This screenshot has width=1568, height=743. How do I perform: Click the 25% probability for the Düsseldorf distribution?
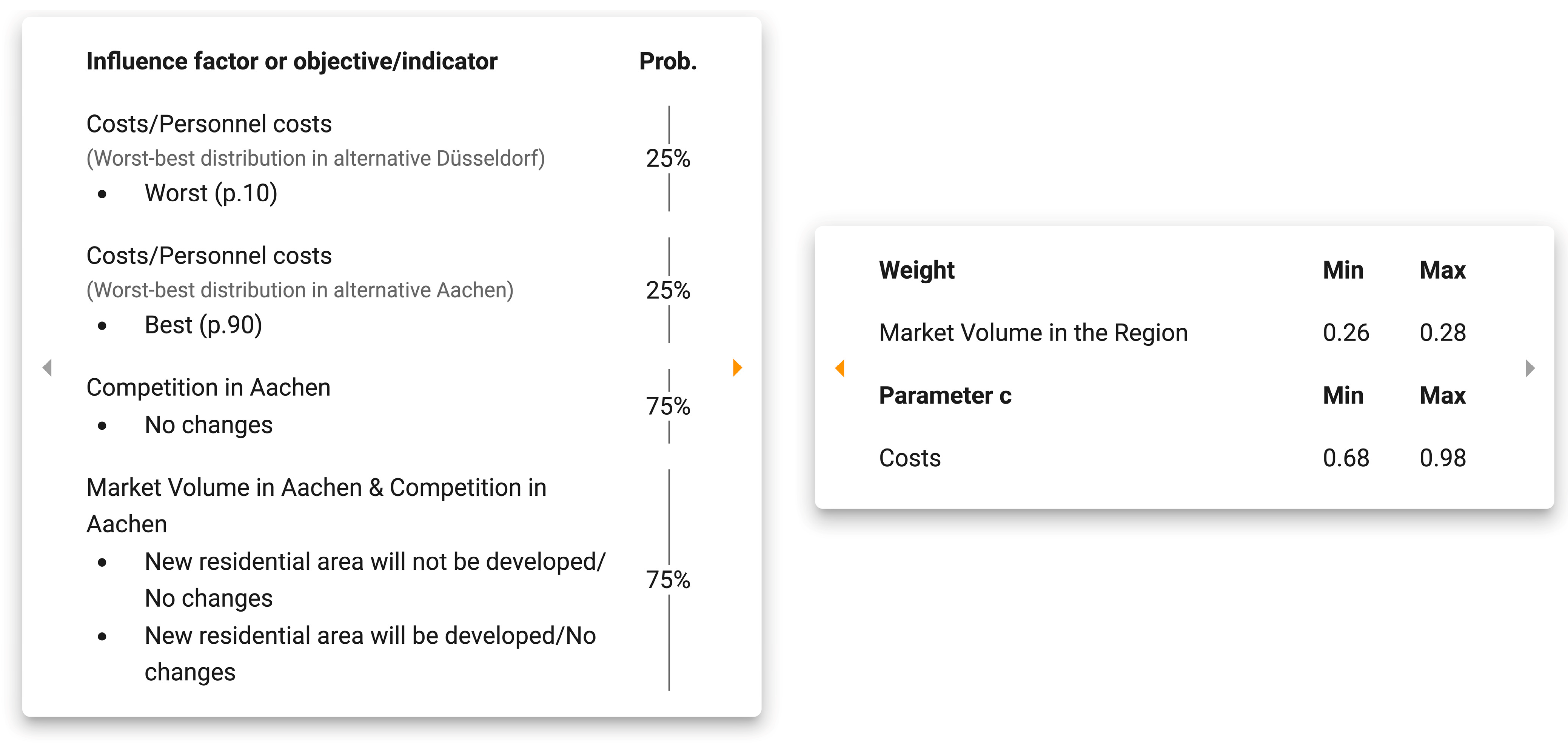tap(668, 158)
